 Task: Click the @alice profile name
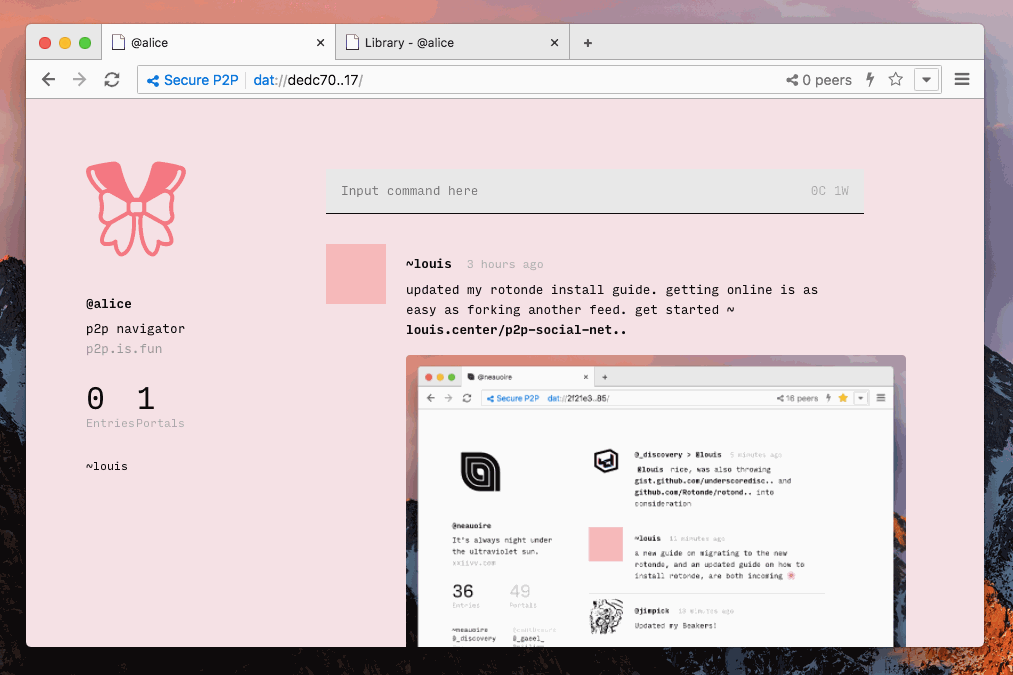click(109, 304)
